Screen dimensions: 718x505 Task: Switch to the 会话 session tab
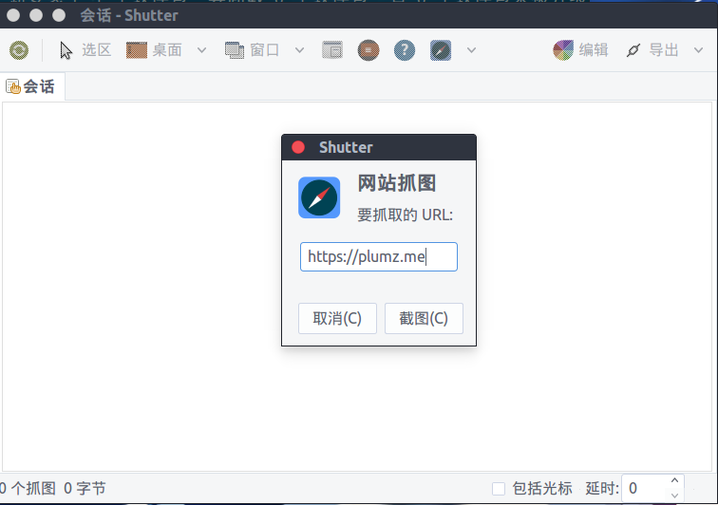[x=31, y=87]
